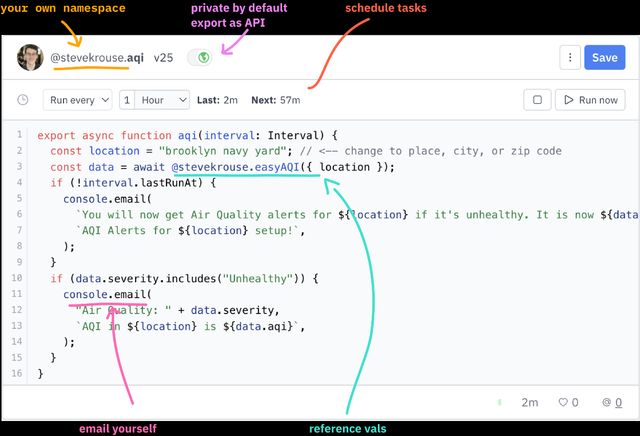This screenshot has width=640, height=436.
Task: Click the Save button
Action: tap(604, 58)
